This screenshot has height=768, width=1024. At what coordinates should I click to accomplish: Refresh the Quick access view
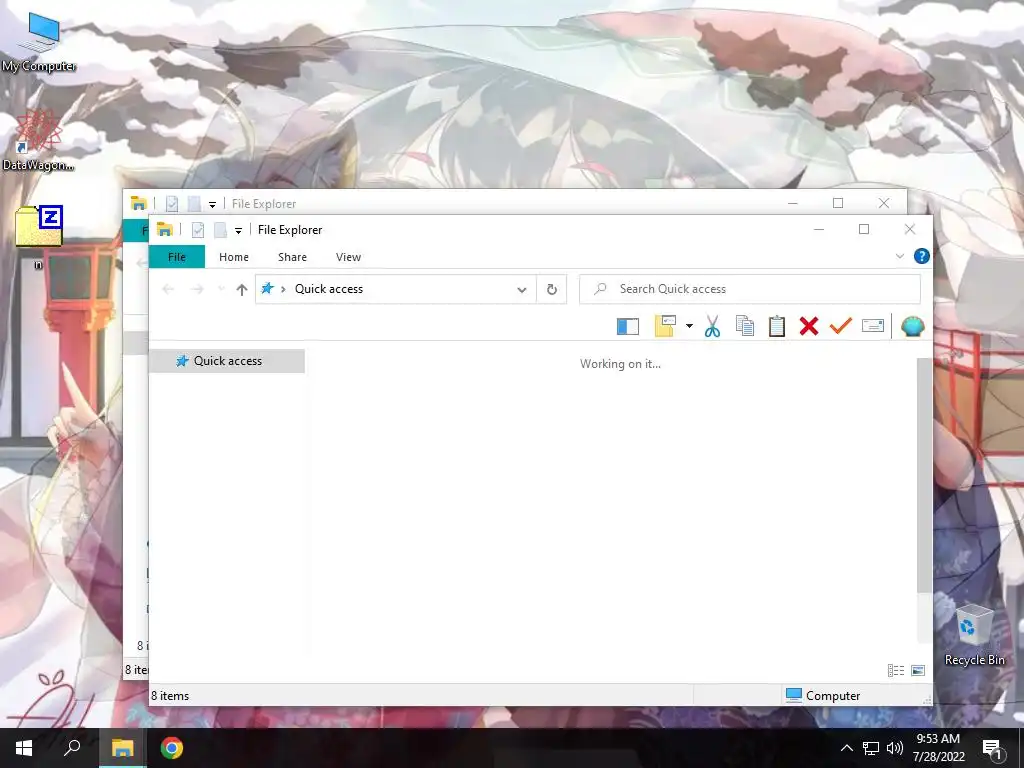[x=552, y=289]
